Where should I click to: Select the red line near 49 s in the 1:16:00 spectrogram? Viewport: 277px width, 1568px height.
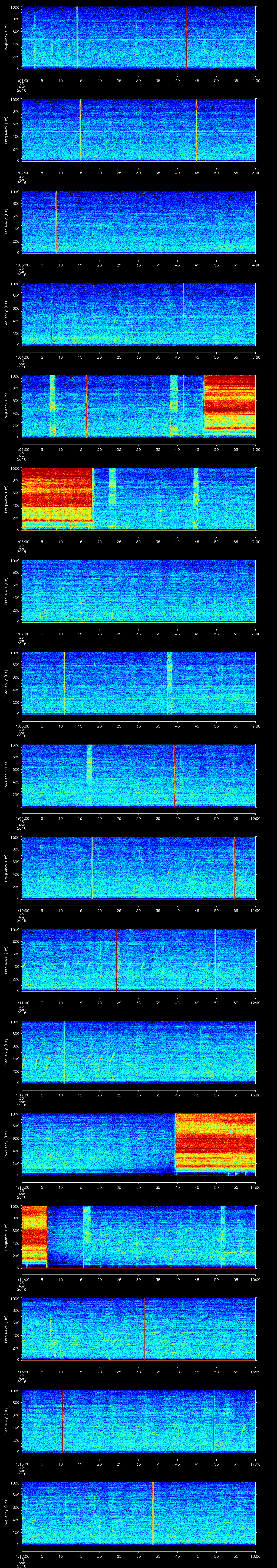[x=214, y=1421]
